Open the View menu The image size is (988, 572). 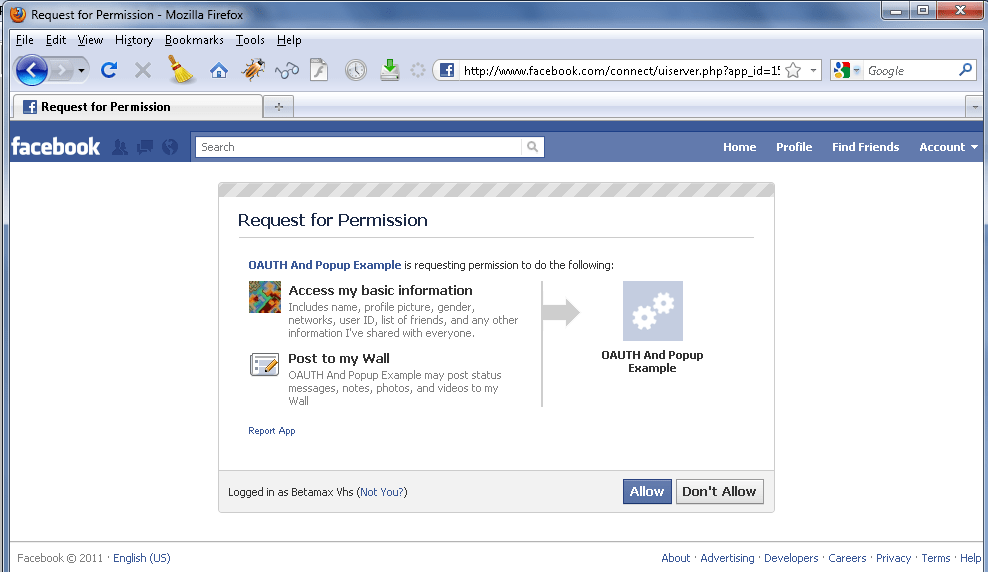coord(90,40)
